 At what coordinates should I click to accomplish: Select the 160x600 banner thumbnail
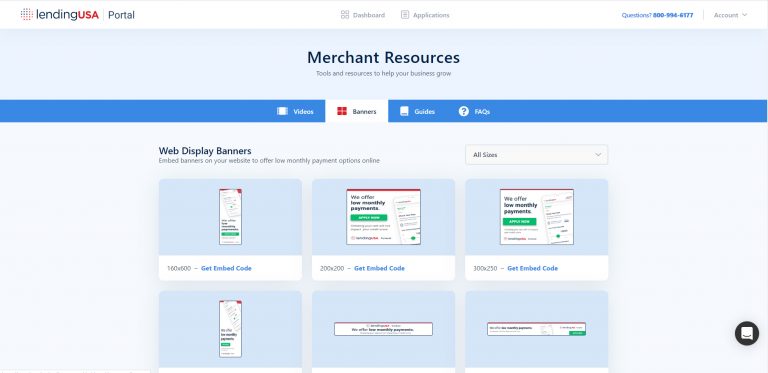click(230, 216)
